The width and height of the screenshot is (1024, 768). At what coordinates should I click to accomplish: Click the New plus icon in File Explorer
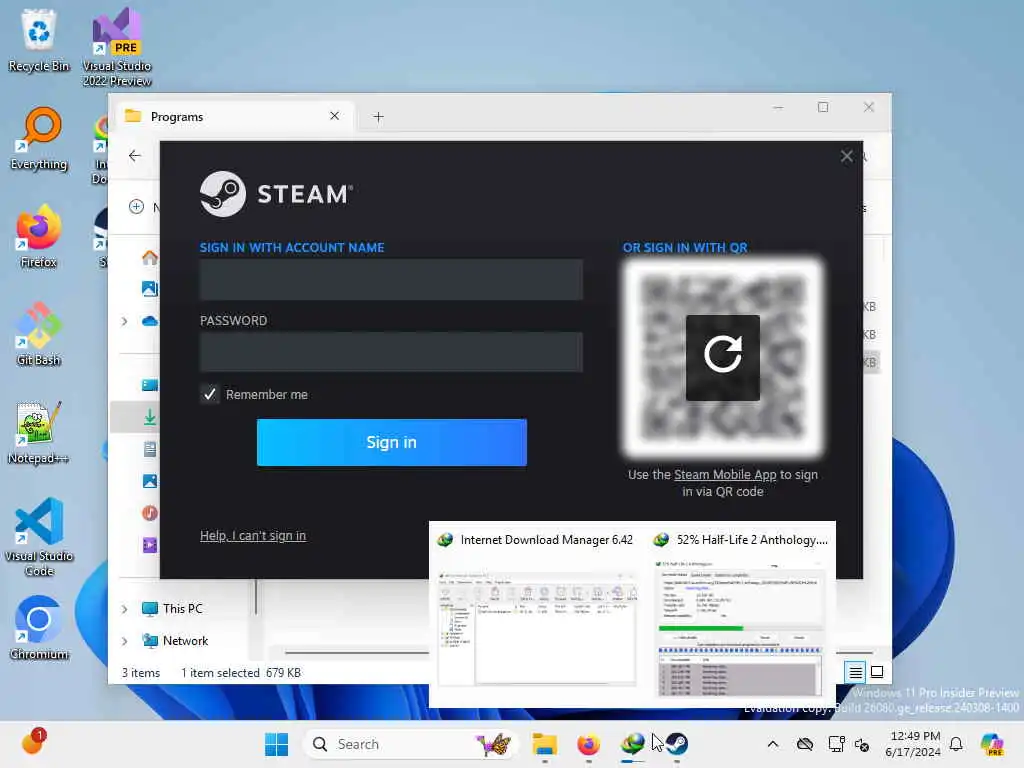(136, 207)
